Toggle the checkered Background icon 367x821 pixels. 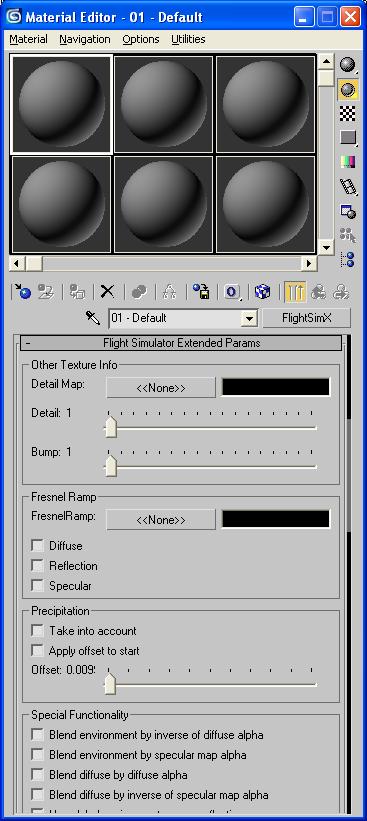348,113
